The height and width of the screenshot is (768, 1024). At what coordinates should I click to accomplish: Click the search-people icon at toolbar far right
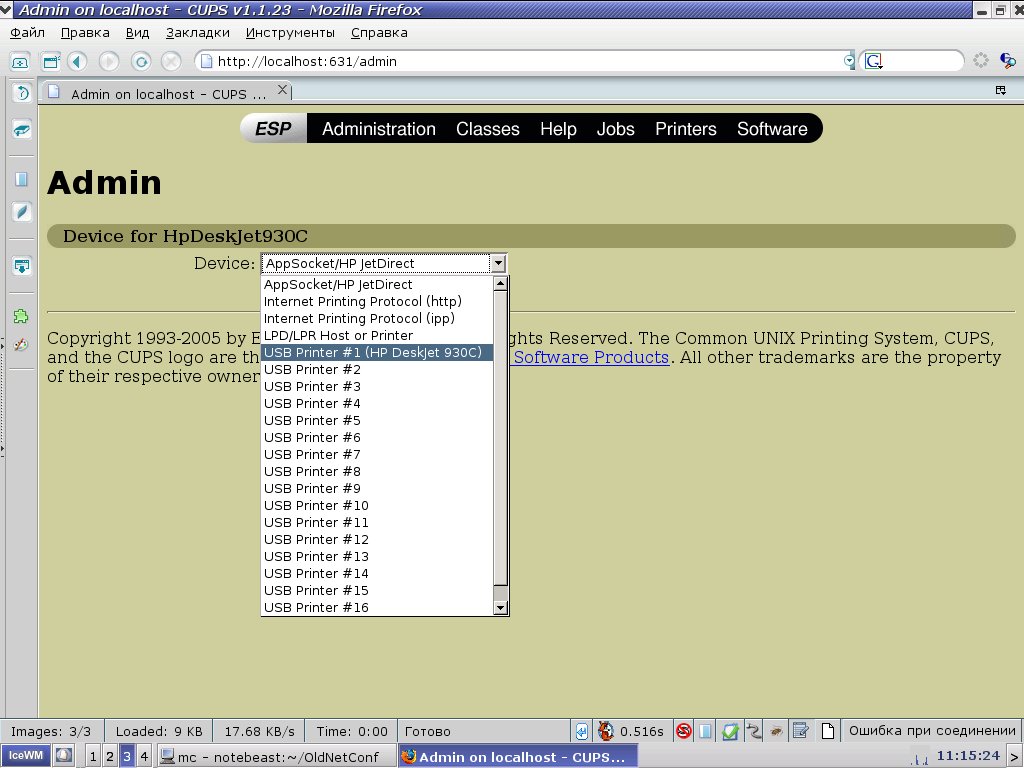1008,61
